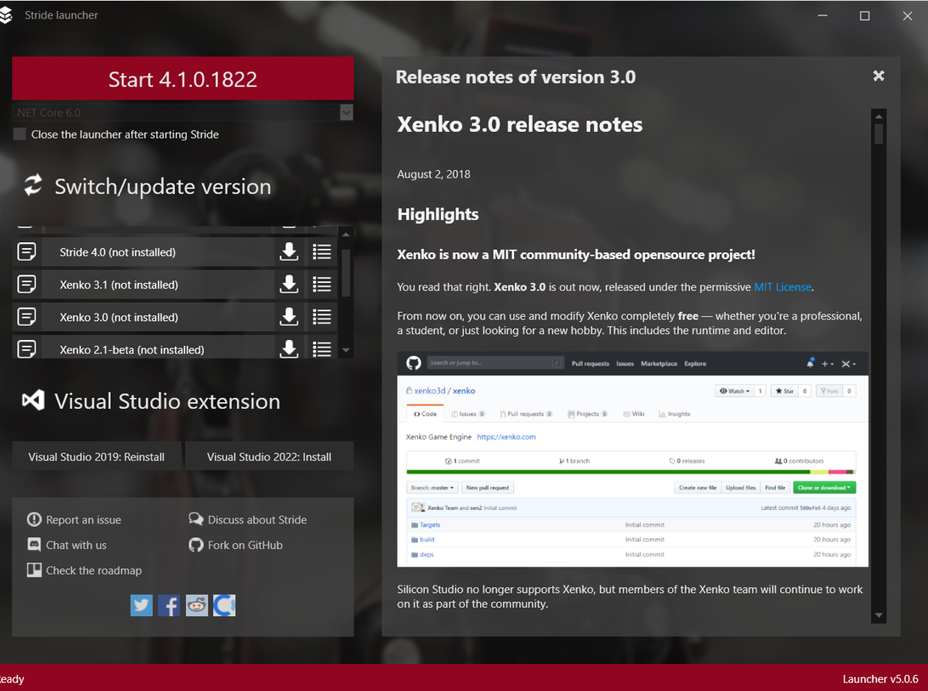Click release notes scroll up arrow

tap(879, 116)
